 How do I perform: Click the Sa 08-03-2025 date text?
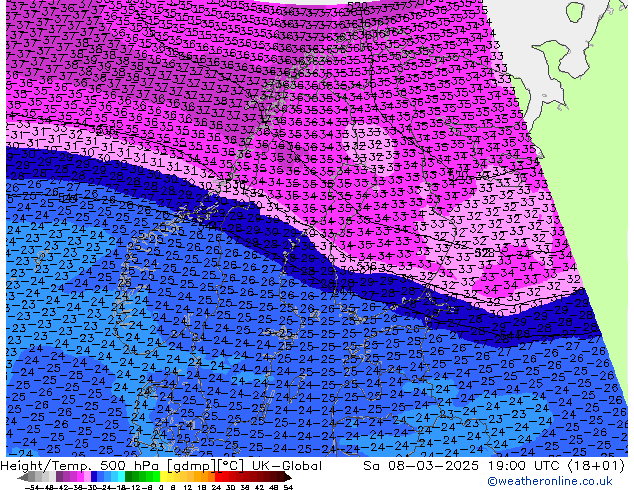click(421, 466)
